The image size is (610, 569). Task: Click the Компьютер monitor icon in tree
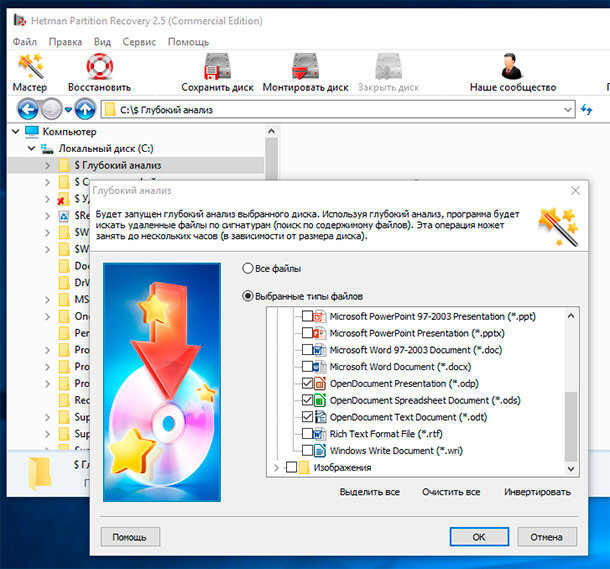tap(32, 131)
